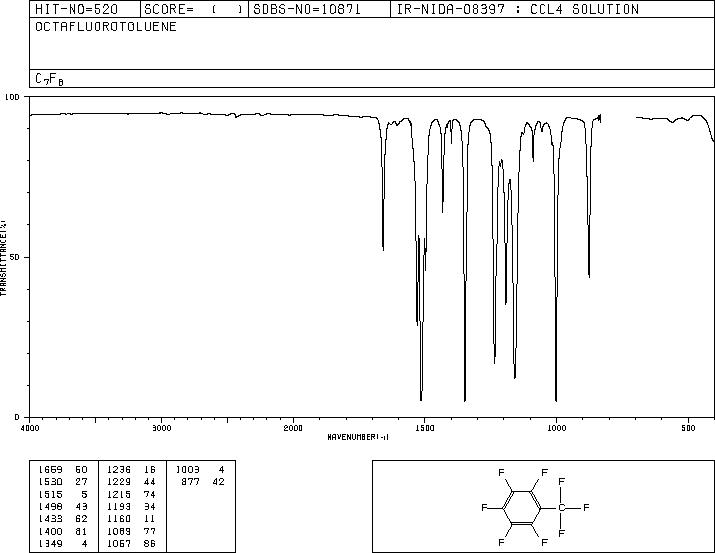Click the 4000 wavenumber axis label
Image resolution: width=715 pixels, height=553 pixels.
point(30,428)
